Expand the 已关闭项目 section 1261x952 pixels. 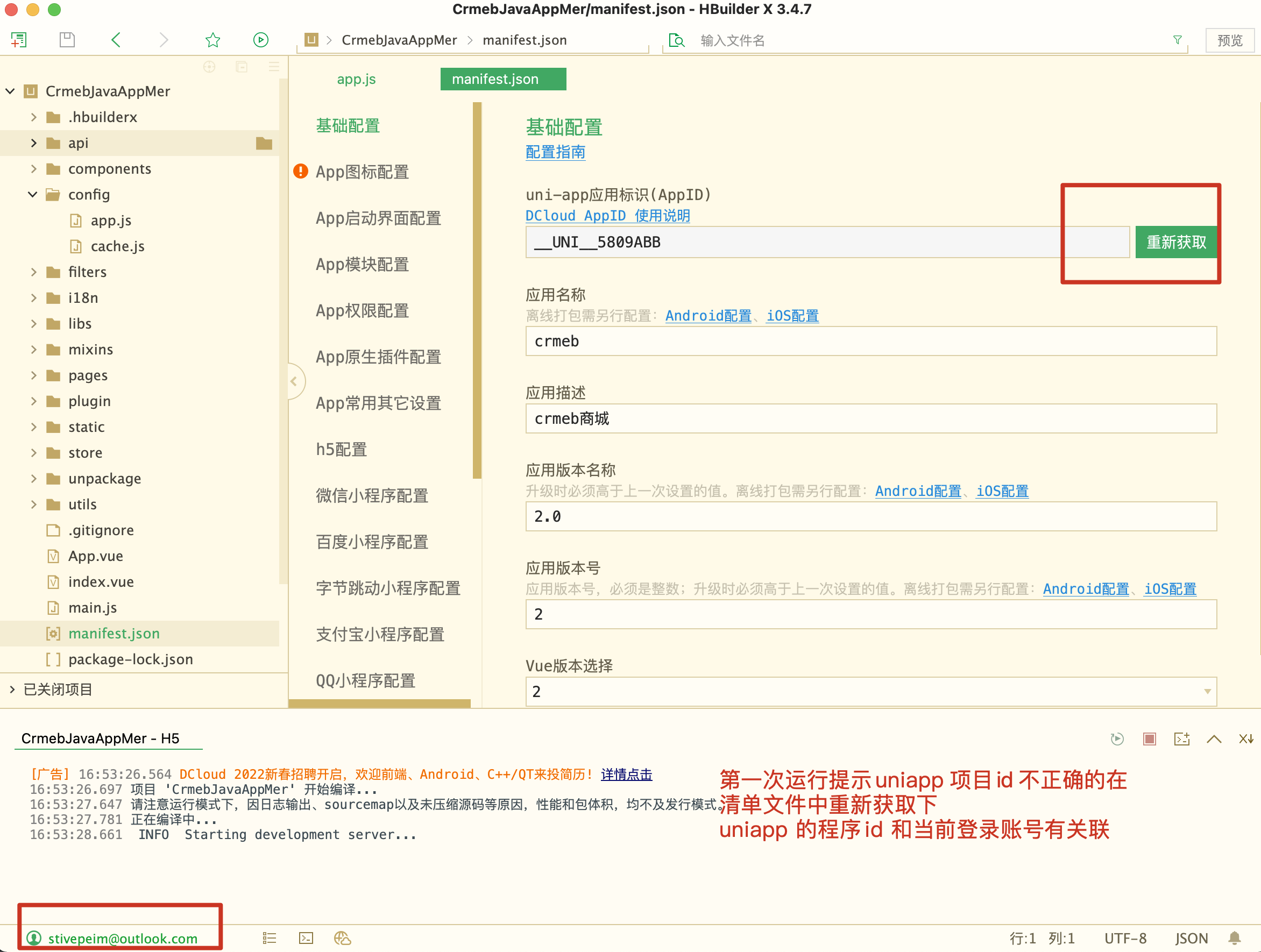[12, 689]
